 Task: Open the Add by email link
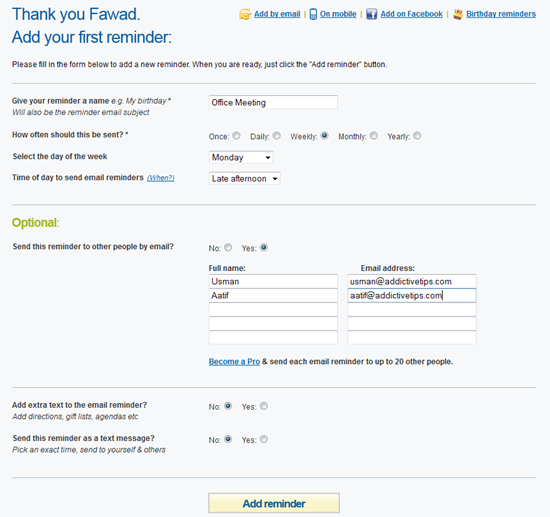click(x=277, y=14)
